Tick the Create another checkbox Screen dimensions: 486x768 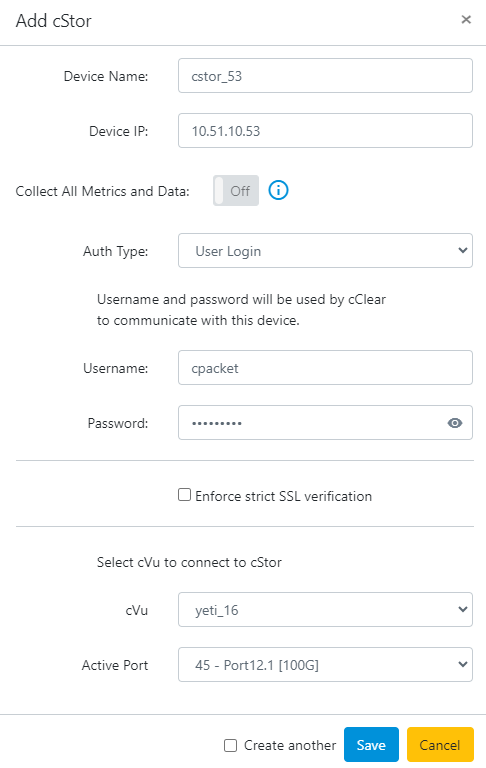(230, 745)
